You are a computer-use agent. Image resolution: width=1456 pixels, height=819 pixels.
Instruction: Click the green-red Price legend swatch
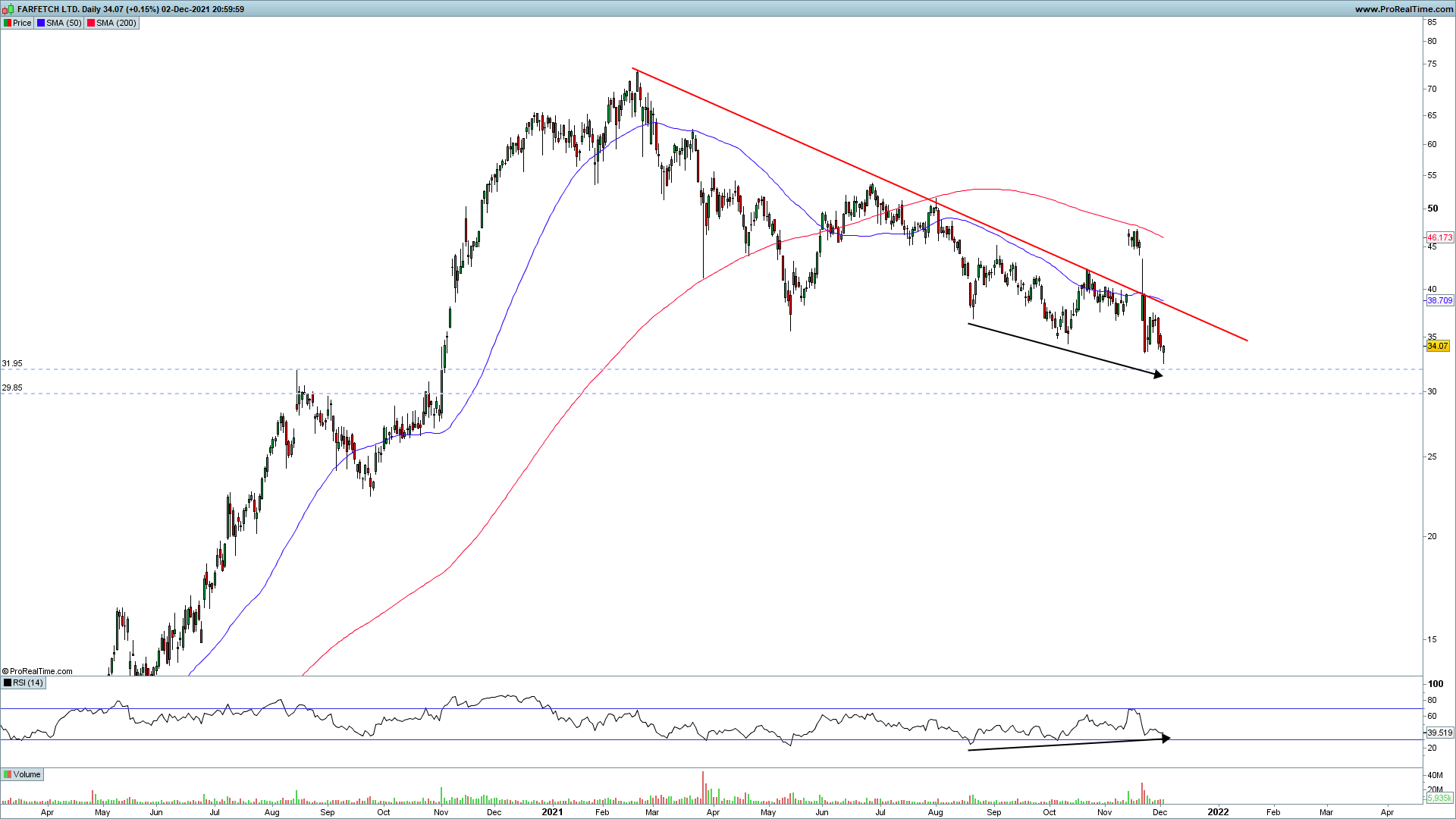click(8, 23)
